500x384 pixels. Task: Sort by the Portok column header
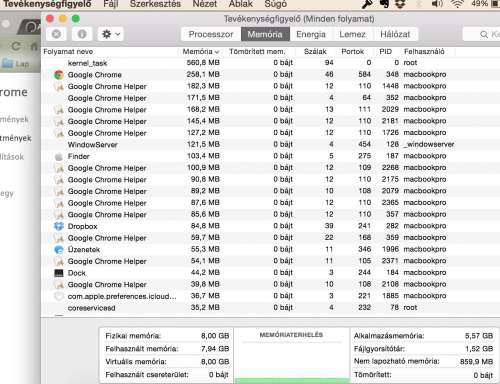(x=353, y=52)
